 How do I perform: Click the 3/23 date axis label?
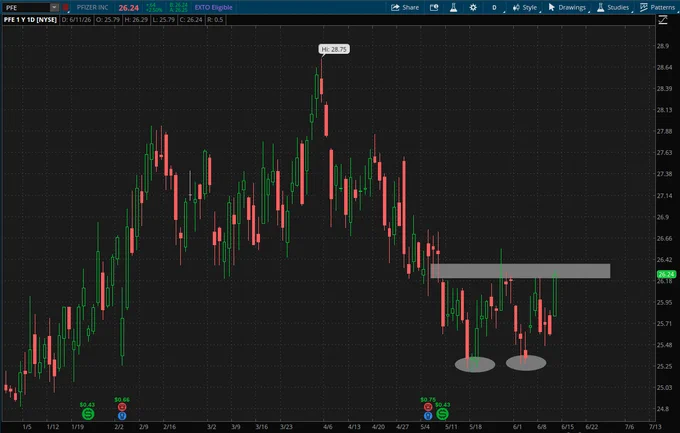[x=286, y=427]
